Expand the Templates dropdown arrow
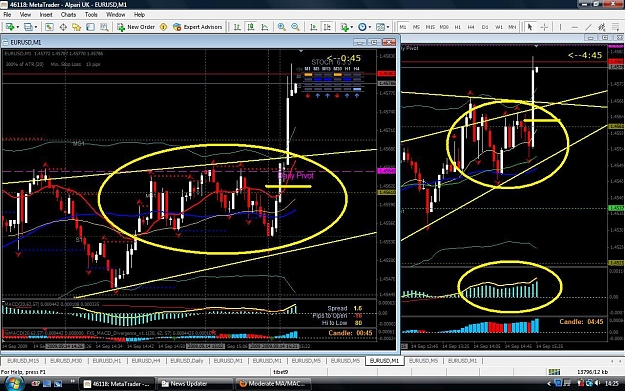This screenshot has height=391, width=625. click(388, 27)
